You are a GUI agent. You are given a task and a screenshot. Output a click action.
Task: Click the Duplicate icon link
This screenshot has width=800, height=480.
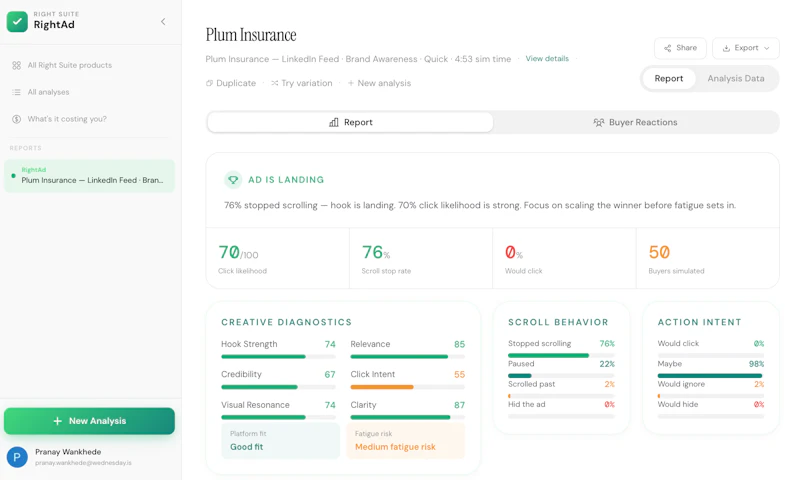pyautogui.click(x=231, y=83)
